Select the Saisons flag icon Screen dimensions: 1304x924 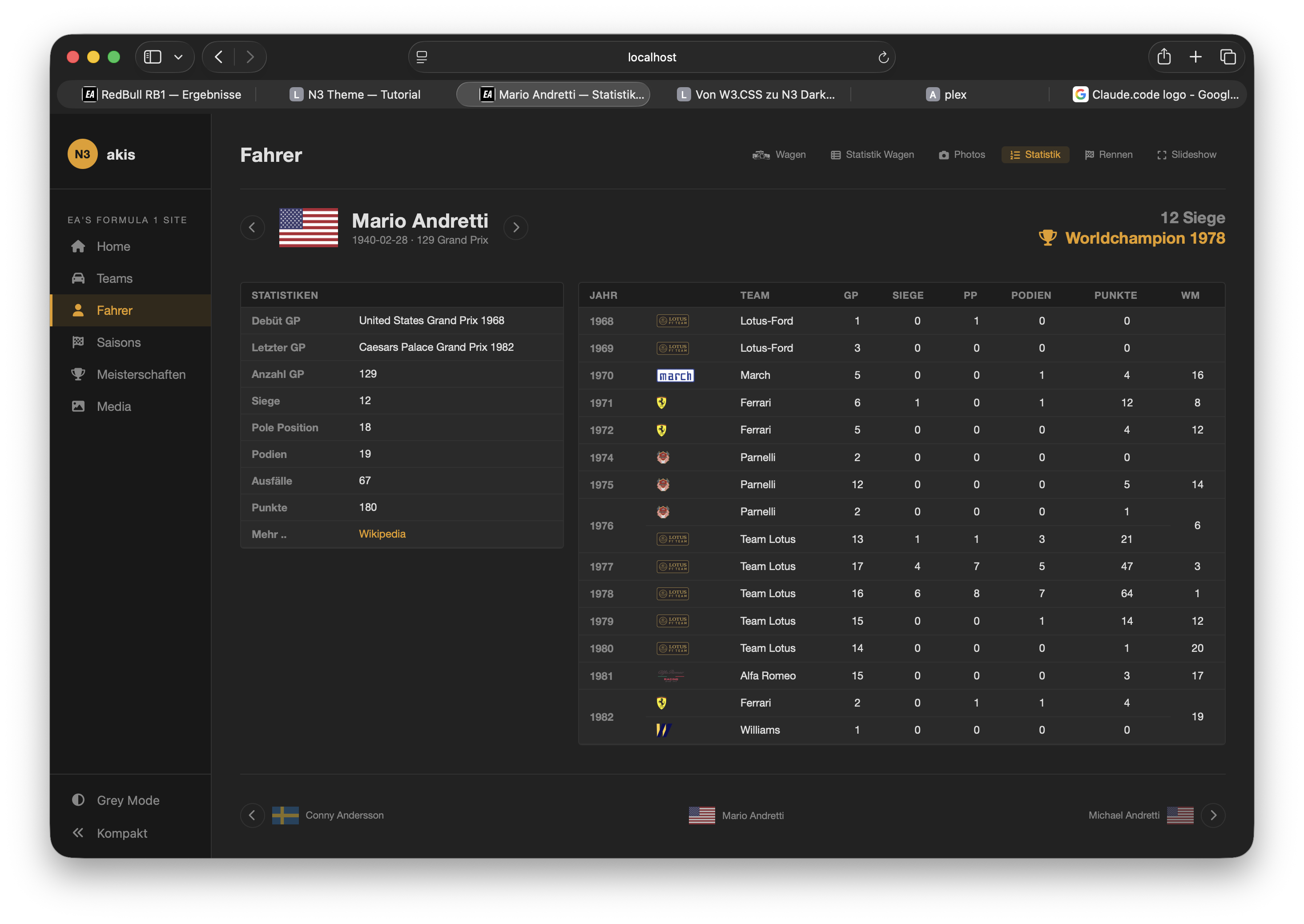[x=78, y=342]
